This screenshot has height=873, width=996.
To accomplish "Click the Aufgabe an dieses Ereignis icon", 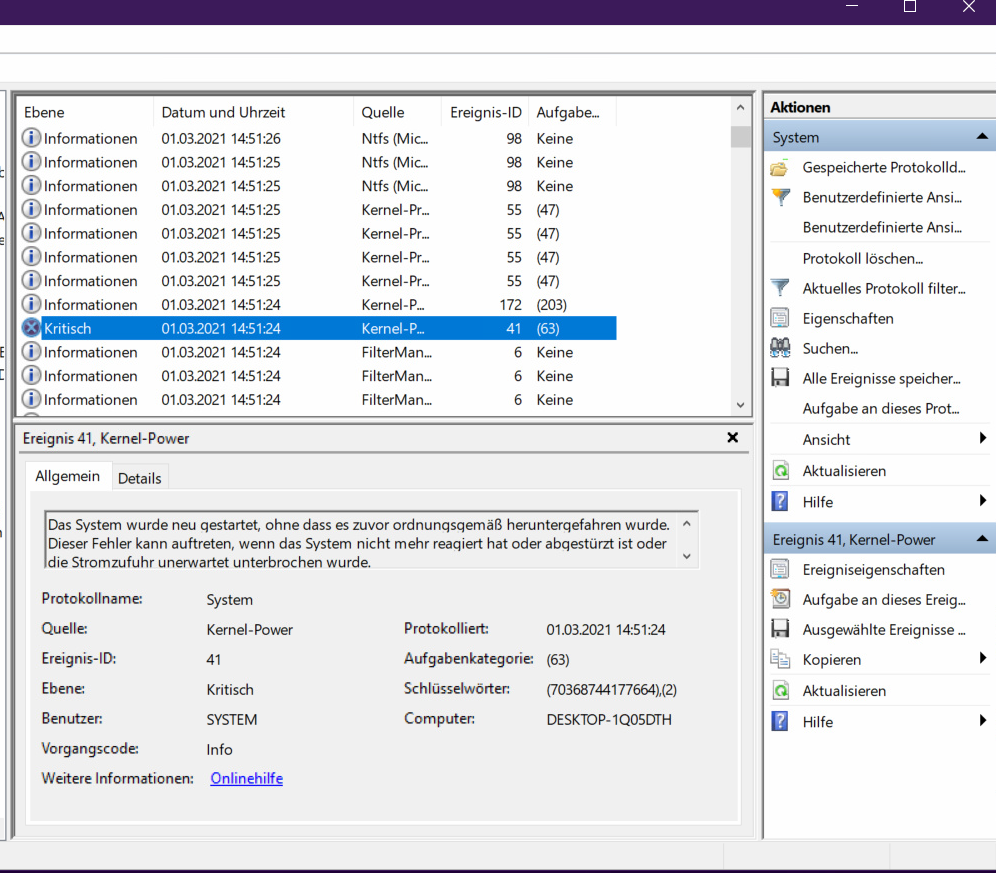I will 779,599.
